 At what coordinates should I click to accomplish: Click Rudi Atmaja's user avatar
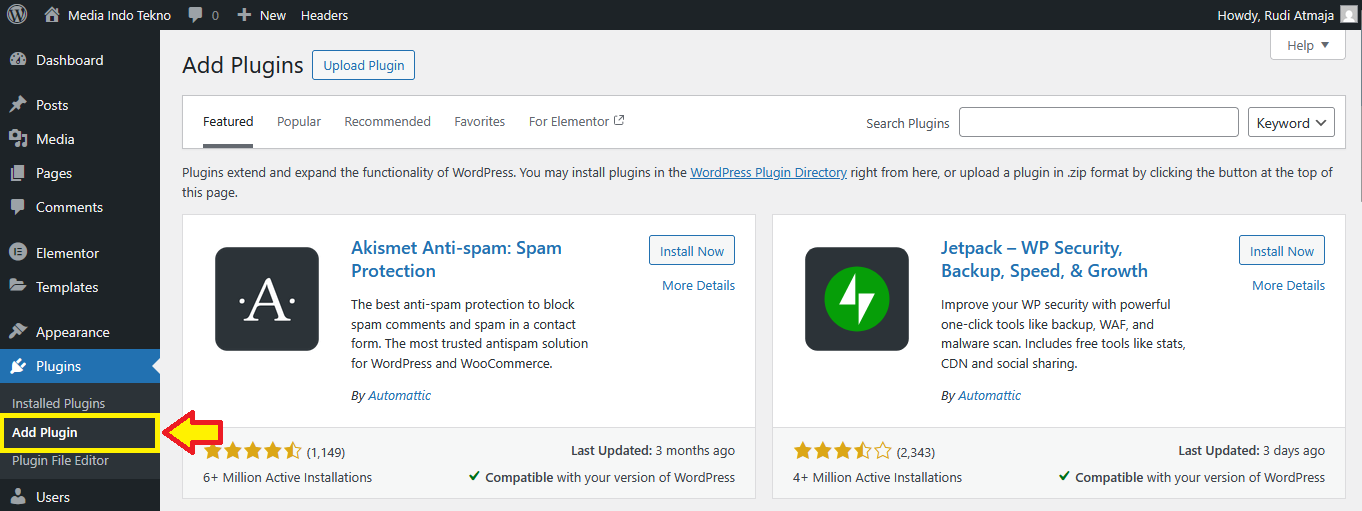point(1349,15)
